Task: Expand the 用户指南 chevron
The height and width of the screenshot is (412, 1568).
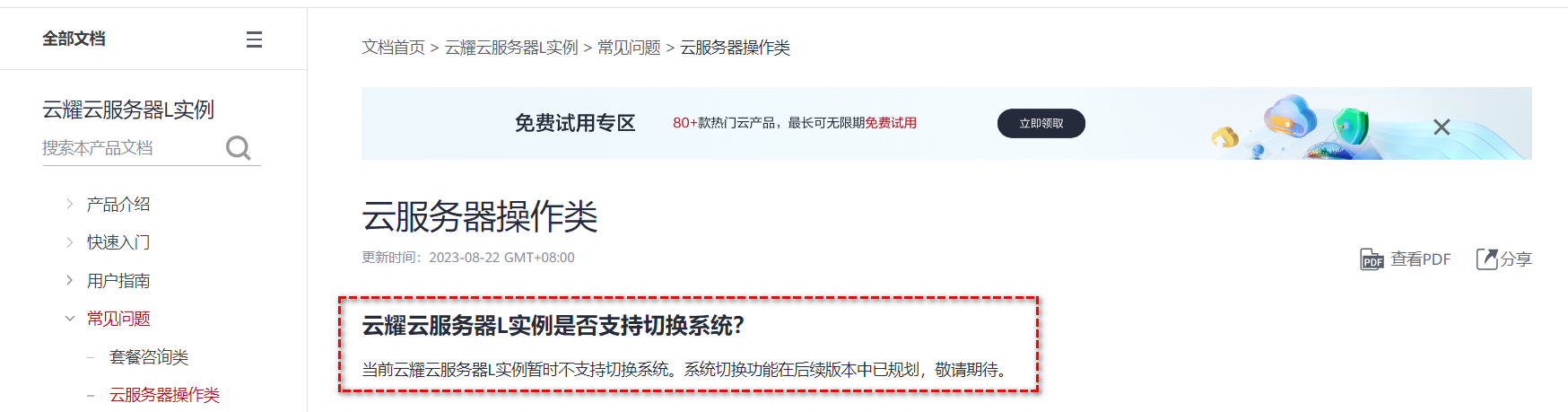Action: [70, 281]
